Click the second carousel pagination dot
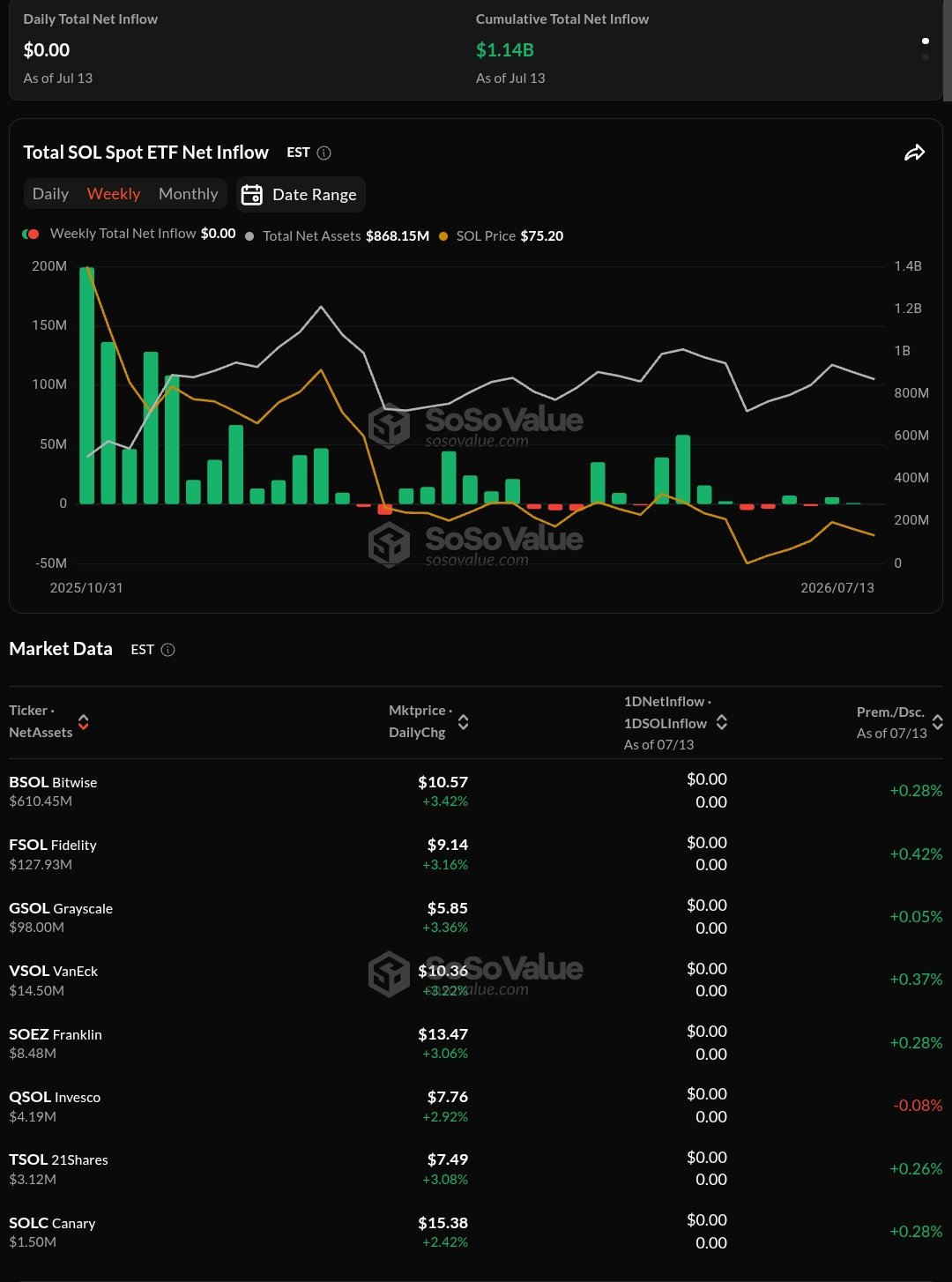952x1282 pixels. (x=925, y=56)
